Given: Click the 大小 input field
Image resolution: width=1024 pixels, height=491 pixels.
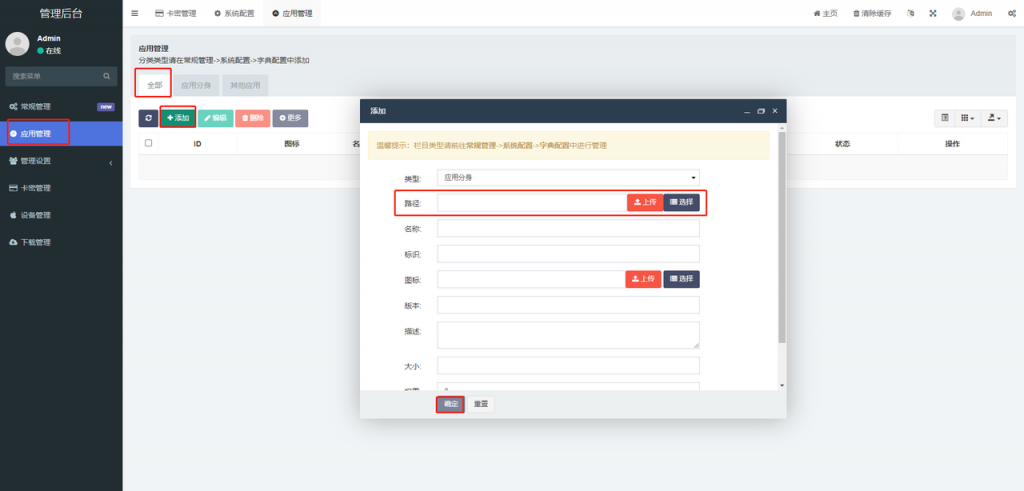Looking at the screenshot, I should point(568,366).
